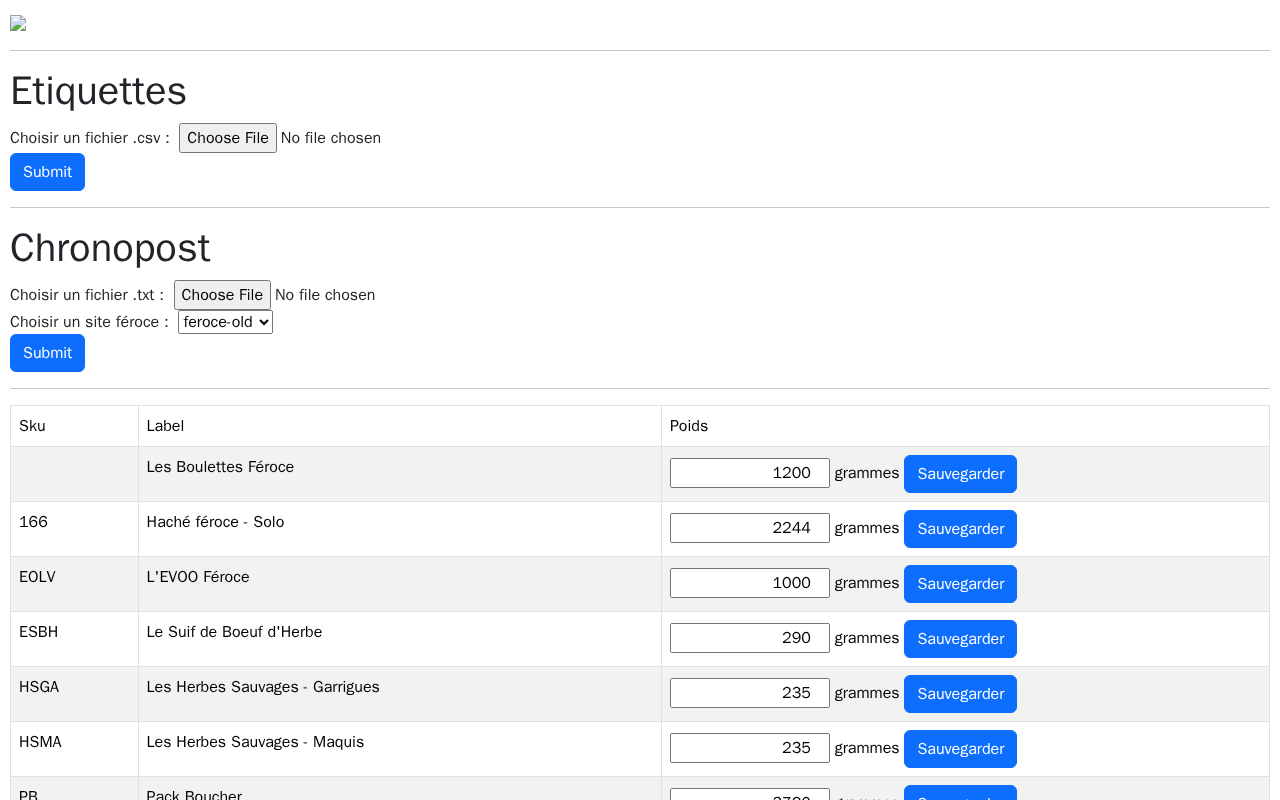Select the Etiquettes heading
The height and width of the screenshot is (800, 1280).
pos(98,91)
